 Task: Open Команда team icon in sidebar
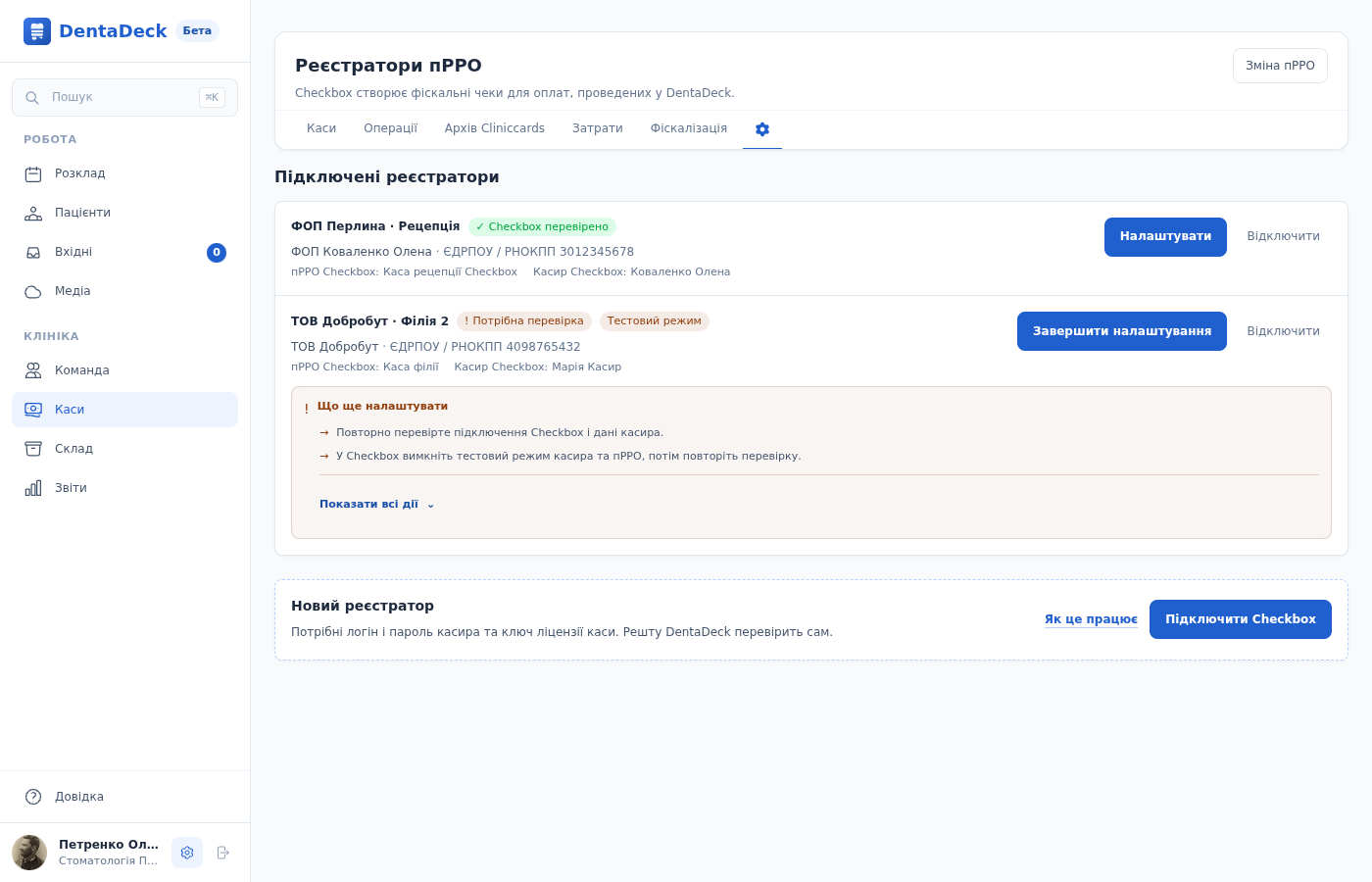tap(33, 370)
